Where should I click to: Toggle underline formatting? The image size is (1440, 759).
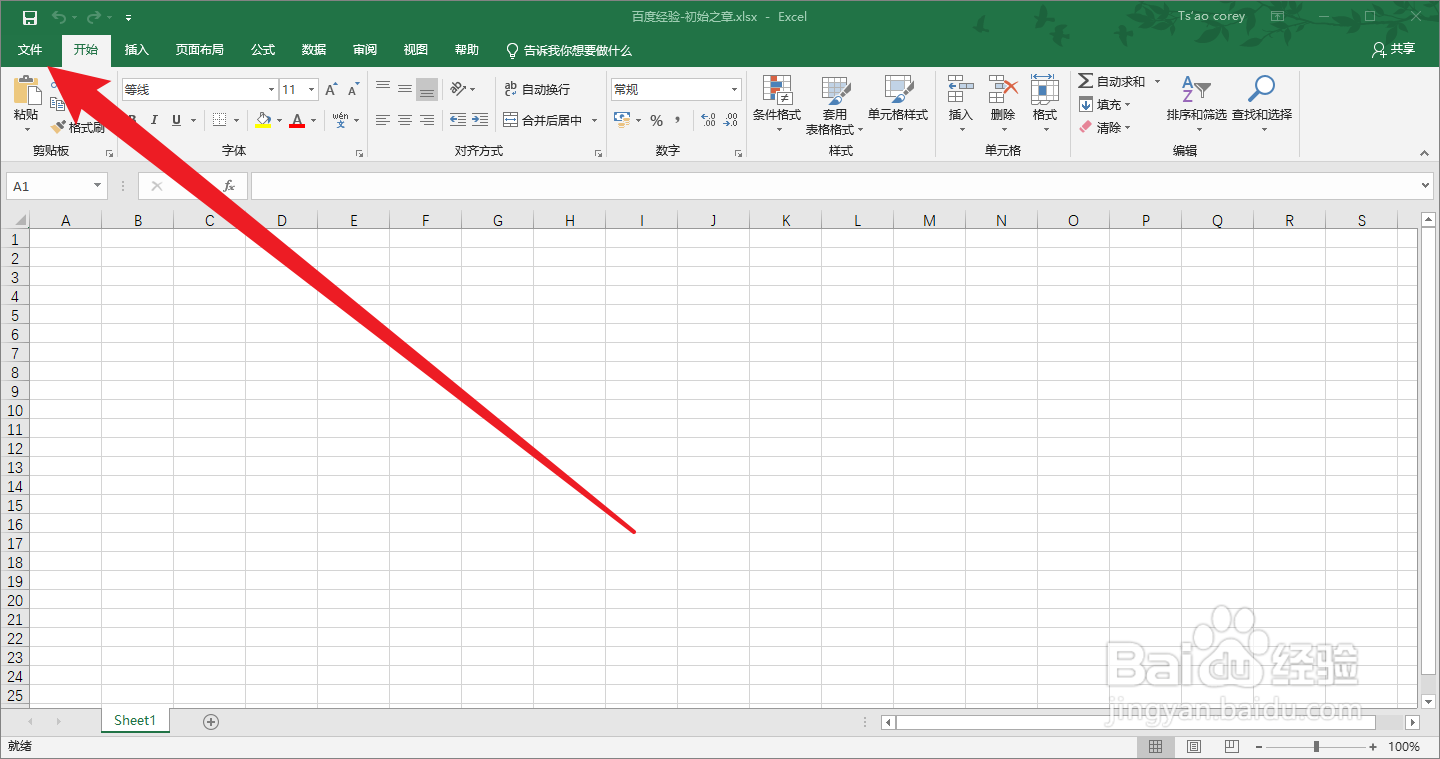click(x=177, y=120)
